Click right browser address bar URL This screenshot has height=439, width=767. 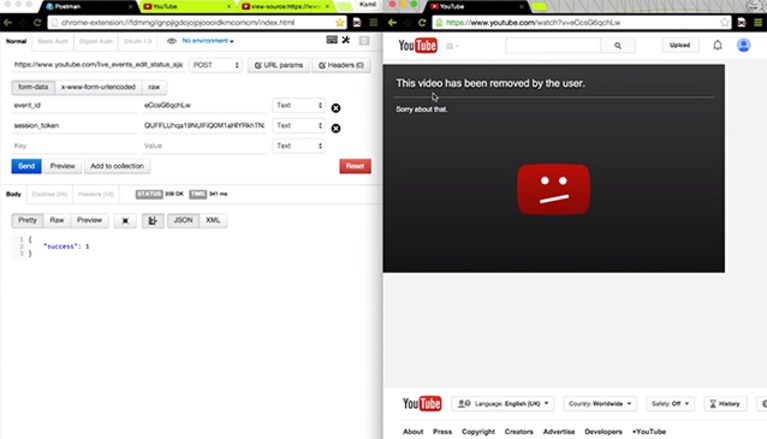point(533,23)
